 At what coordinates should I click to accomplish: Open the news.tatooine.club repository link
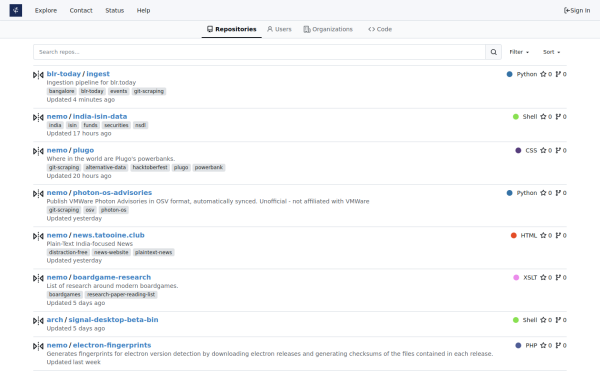click(109, 235)
